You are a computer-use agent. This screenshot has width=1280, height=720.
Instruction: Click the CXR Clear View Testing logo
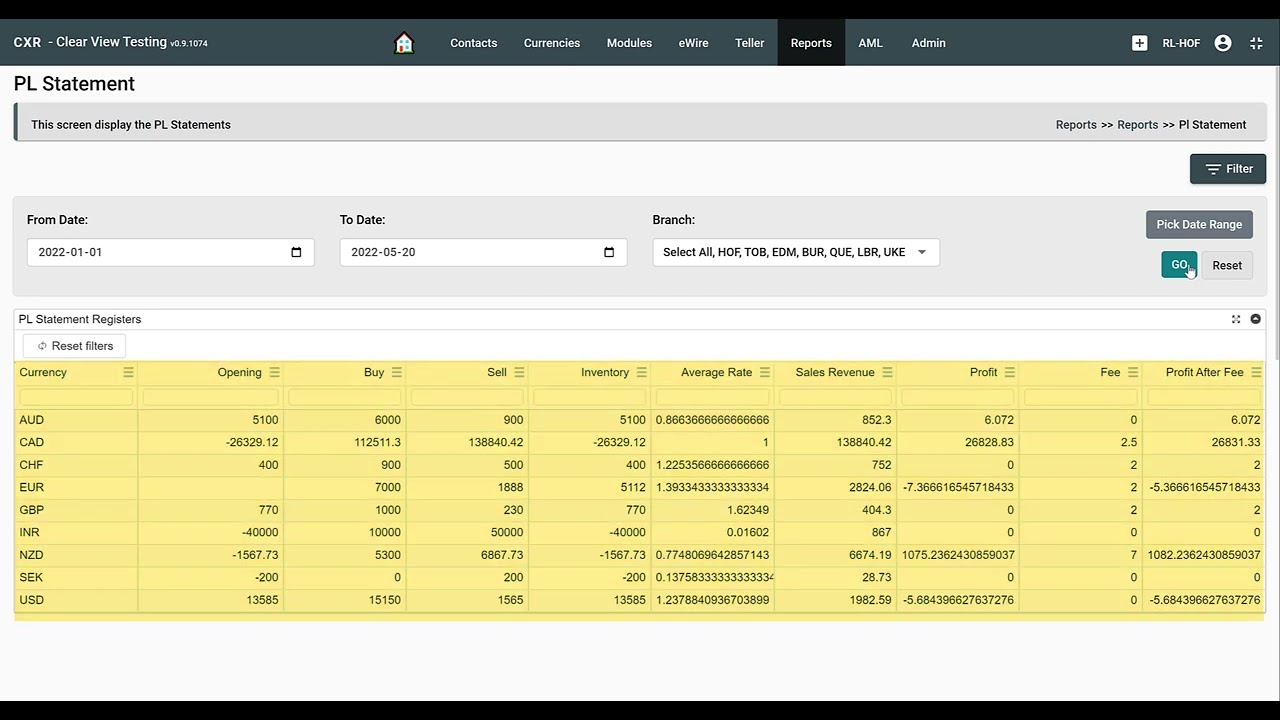click(x=110, y=43)
